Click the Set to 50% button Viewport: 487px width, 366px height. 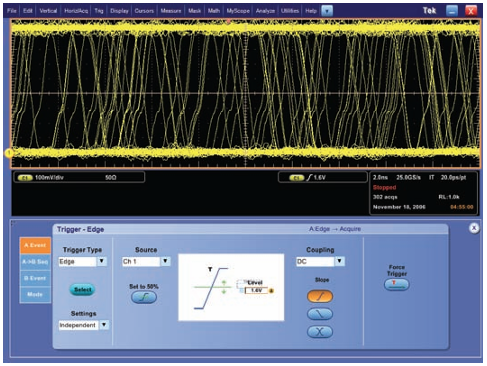(144, 297)
